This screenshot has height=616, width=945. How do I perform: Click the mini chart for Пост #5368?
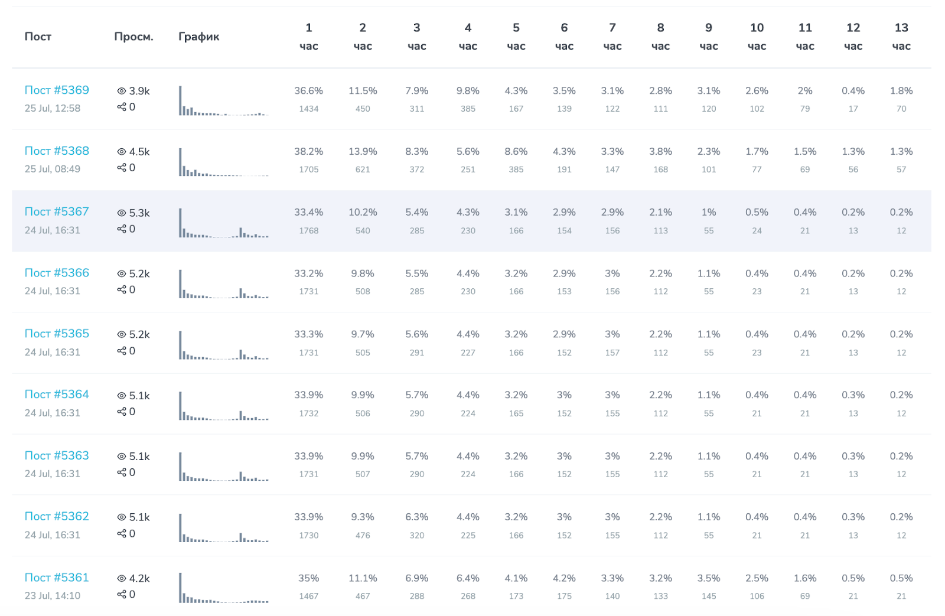click(224, 162)
